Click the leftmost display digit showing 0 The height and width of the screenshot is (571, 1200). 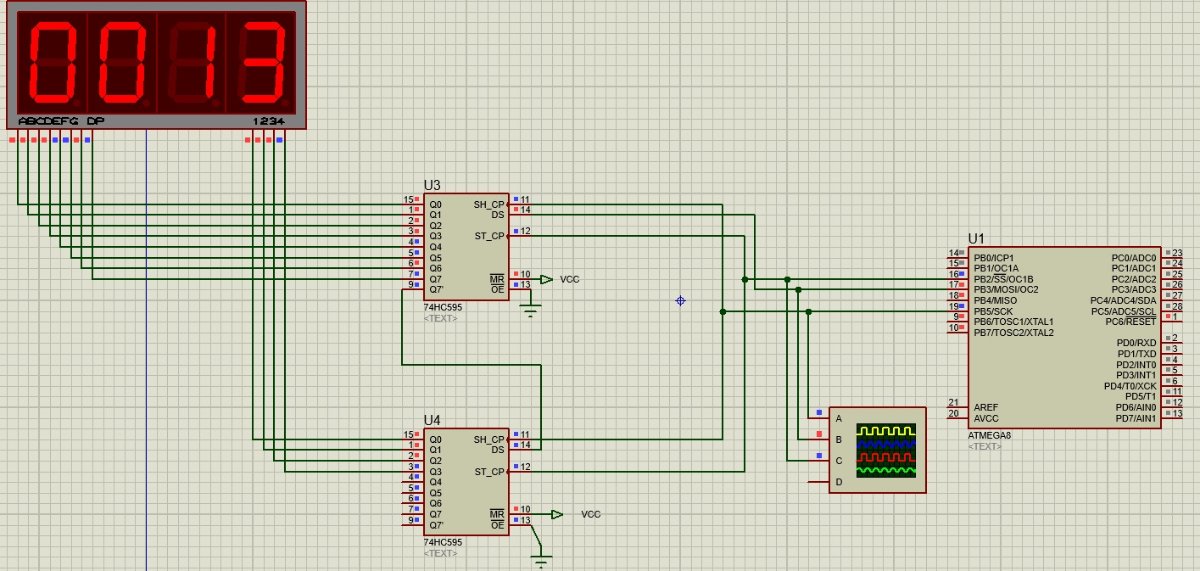tap(51, 62)
